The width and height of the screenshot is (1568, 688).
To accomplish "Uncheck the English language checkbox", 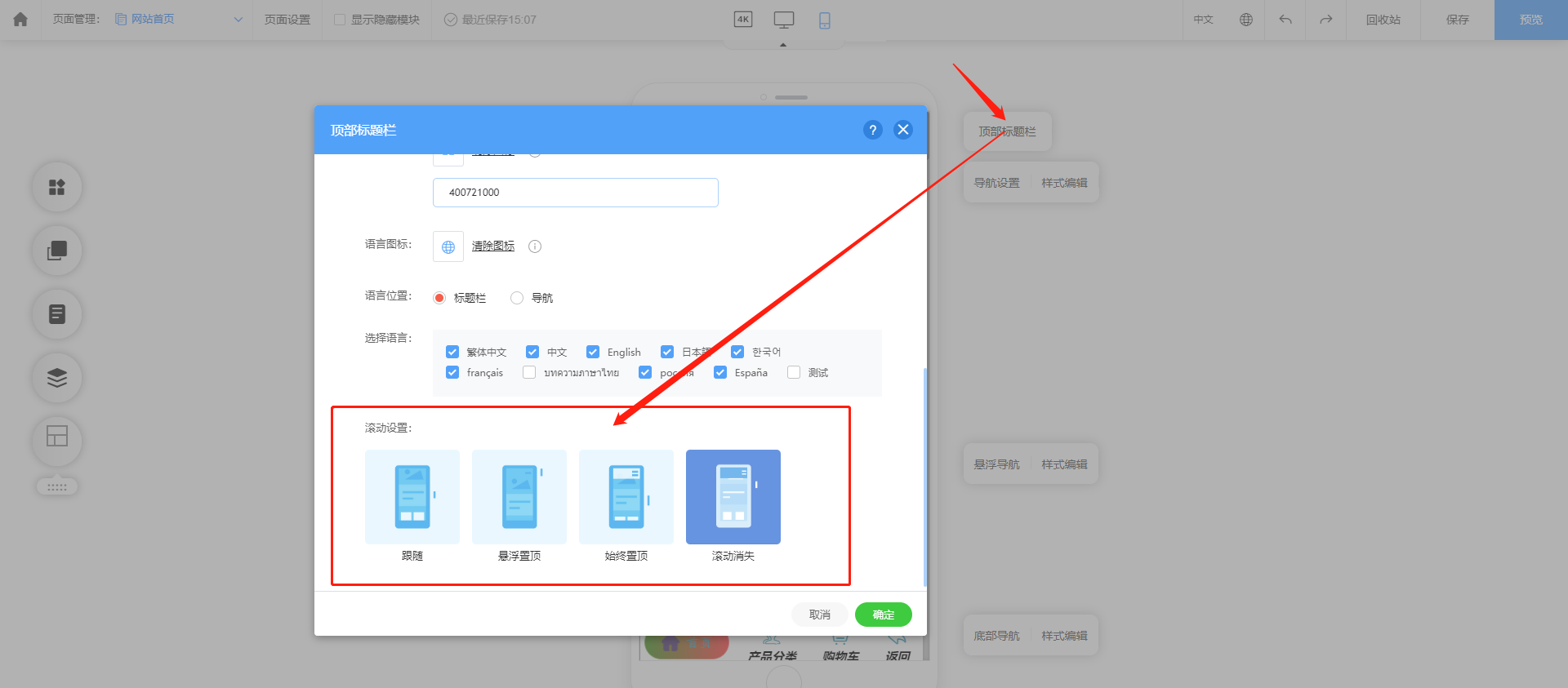I will 593,352.
